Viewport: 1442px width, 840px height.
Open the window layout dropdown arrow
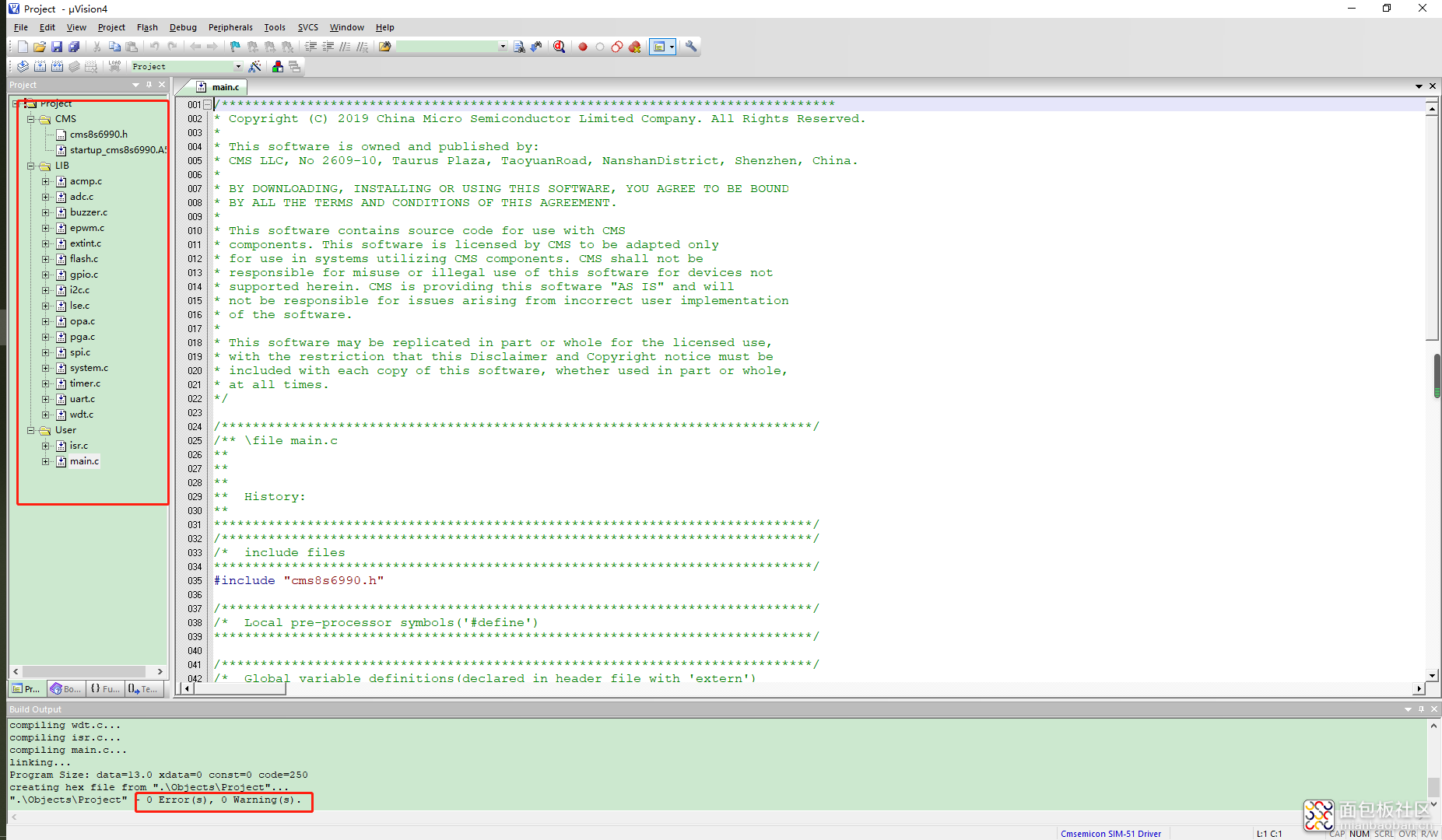(x=672, y=47)
